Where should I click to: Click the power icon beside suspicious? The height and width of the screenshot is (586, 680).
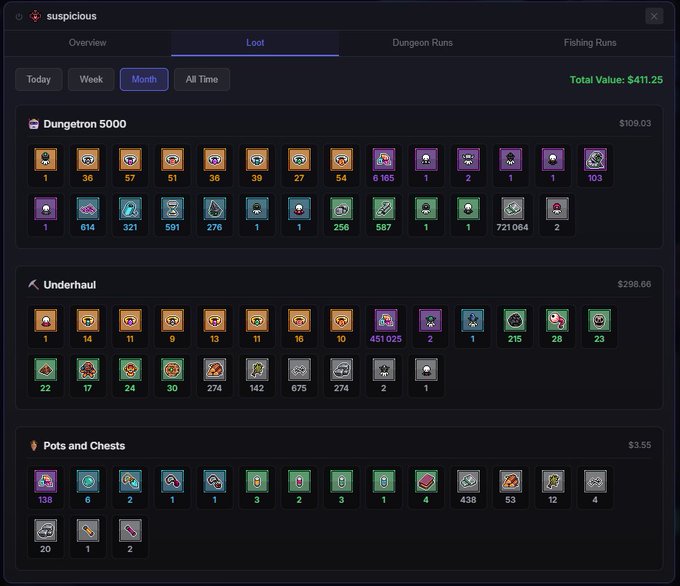[x=19, y=16]
